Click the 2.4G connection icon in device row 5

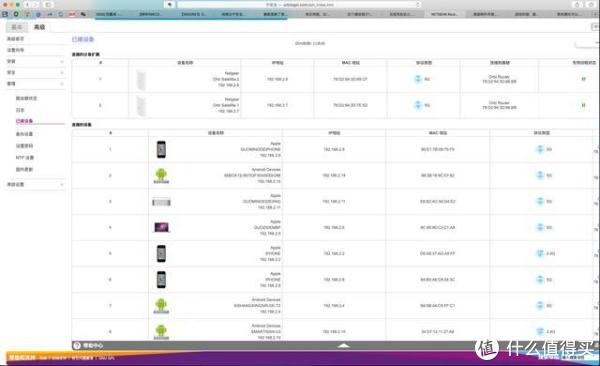pyautogui.click(x=540, y=253)
